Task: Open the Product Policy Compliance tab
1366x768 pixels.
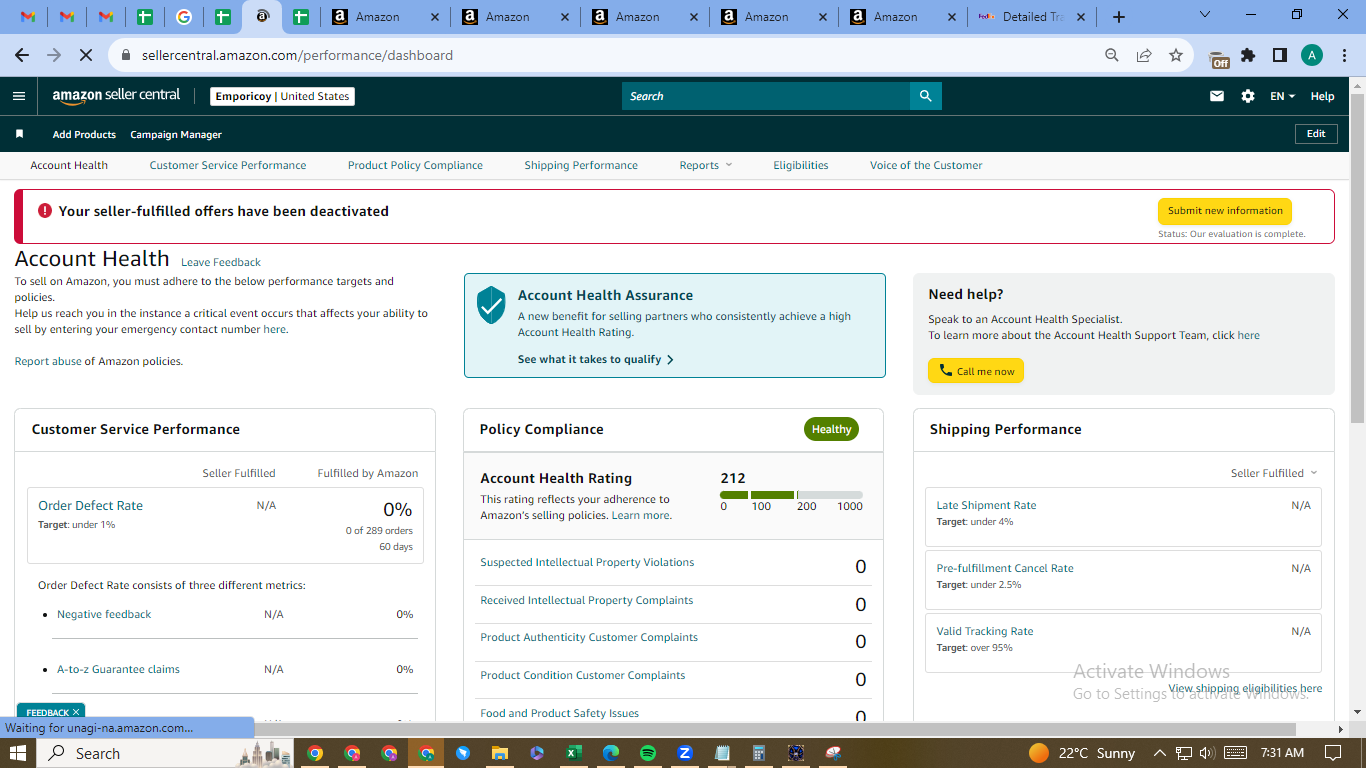Action: [415, 165]
